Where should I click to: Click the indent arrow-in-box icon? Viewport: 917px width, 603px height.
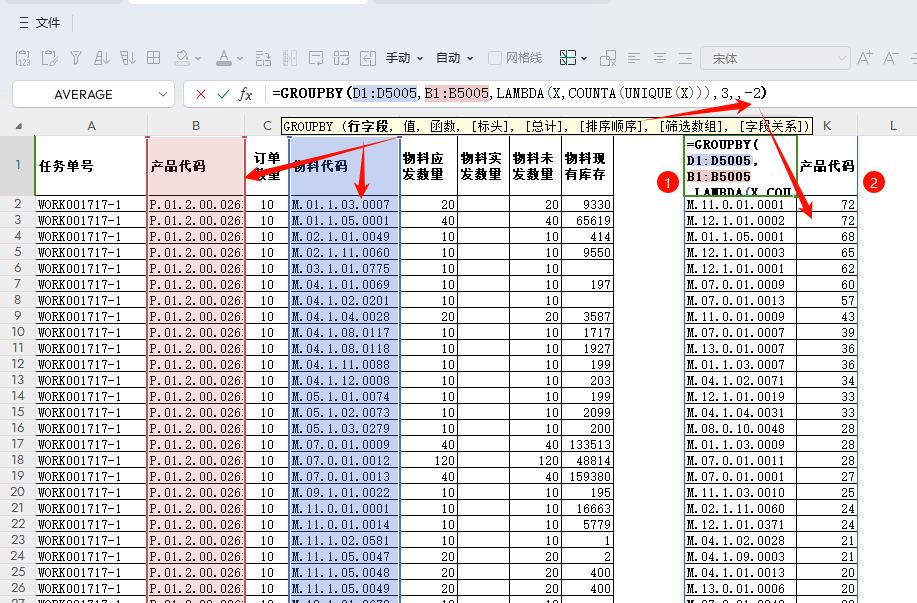[368, 58]
